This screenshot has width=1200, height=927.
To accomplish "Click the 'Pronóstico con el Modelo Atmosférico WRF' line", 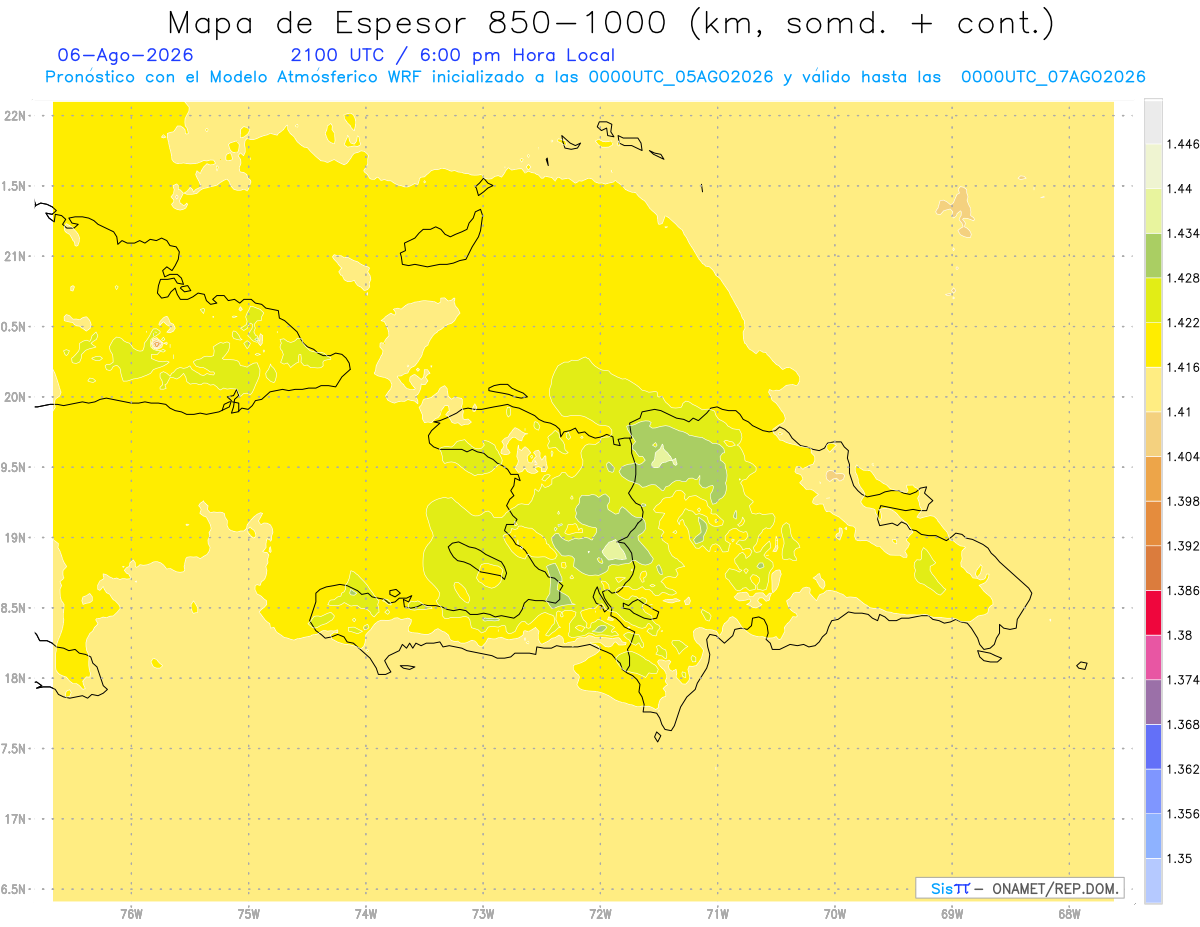I will click(x=594, y=77).
